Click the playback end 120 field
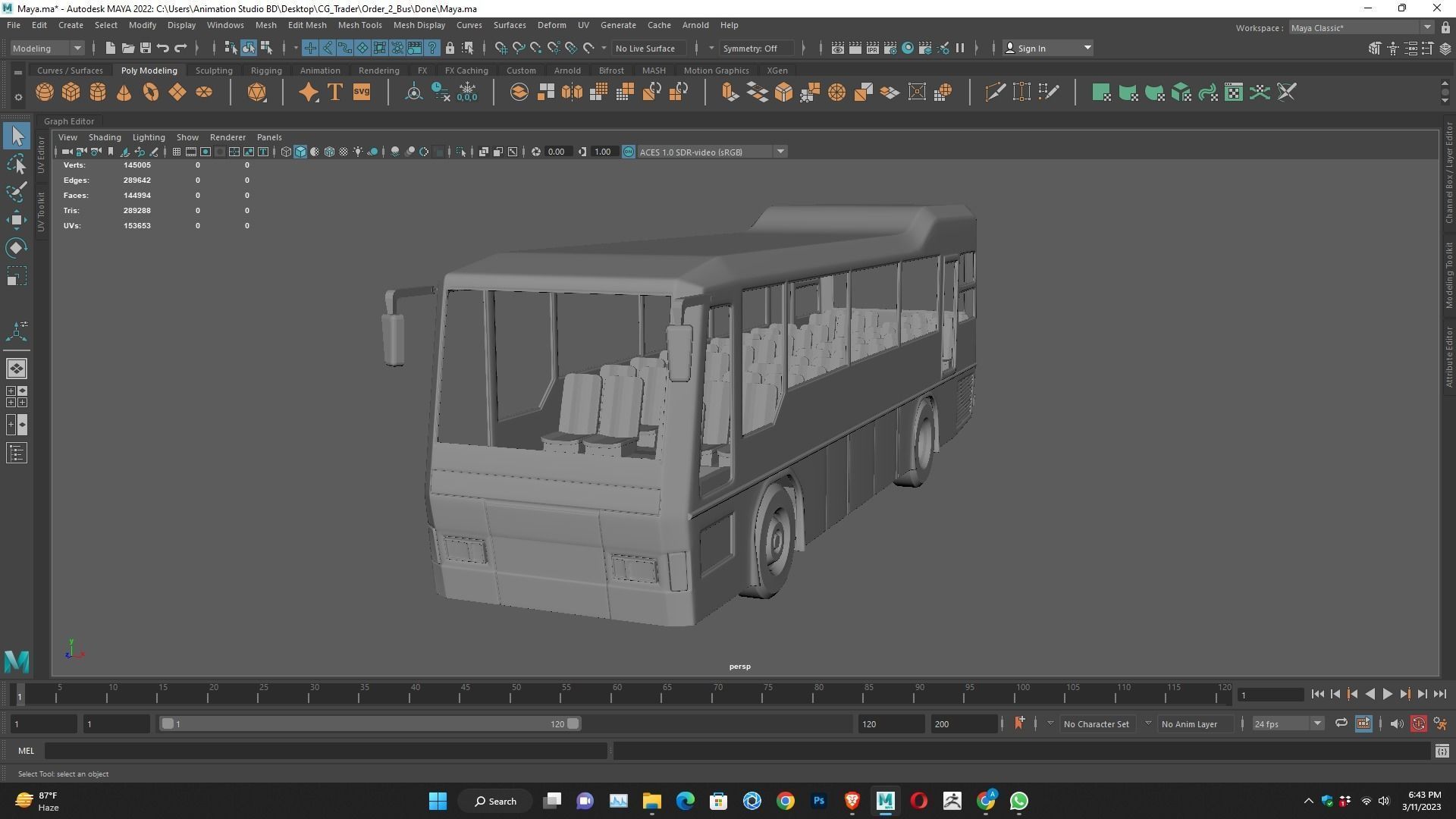Screen dimensions: 1456x819 click(x=891, y=723)
